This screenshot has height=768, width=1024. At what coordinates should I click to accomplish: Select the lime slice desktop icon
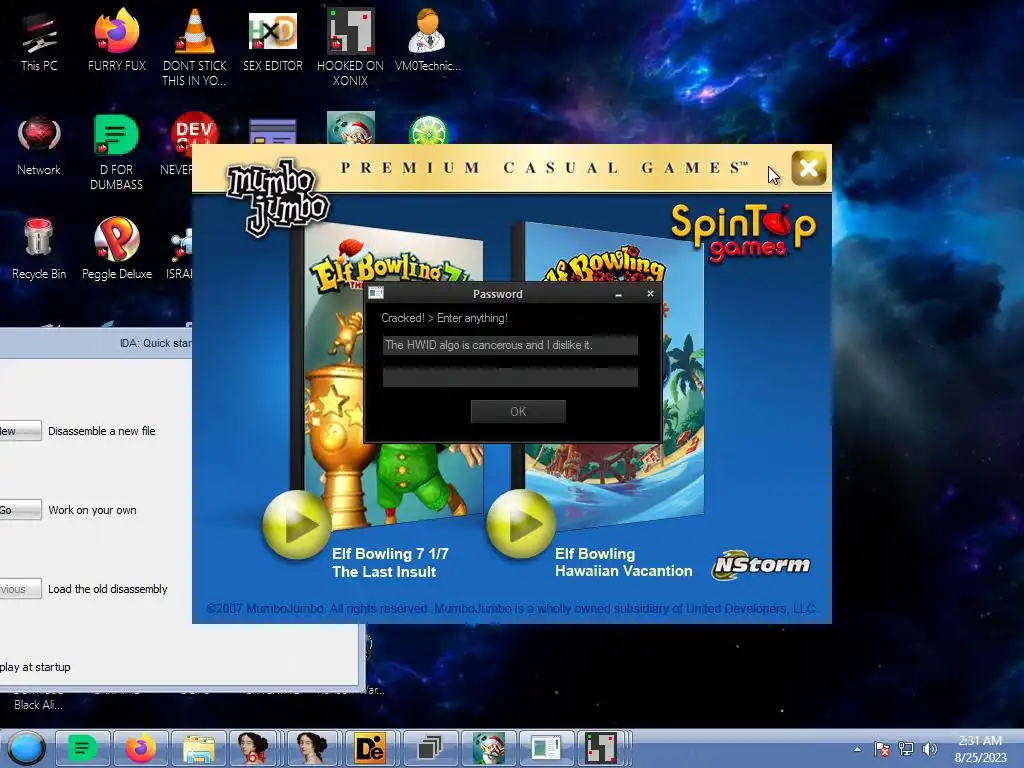[x=428, y=131]
